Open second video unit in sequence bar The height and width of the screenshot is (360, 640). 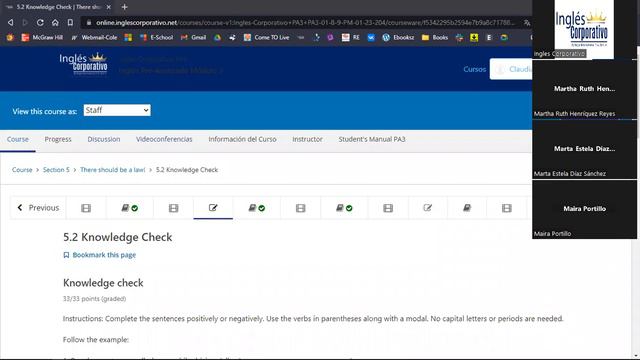(x=173, y=208)
